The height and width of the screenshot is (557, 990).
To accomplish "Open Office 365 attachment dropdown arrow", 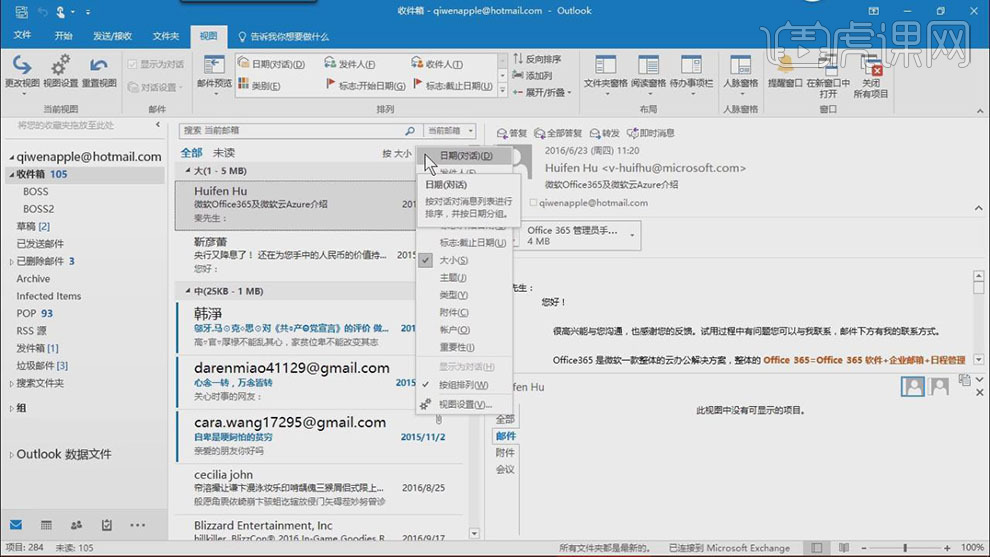I will (x=632, y=236).
